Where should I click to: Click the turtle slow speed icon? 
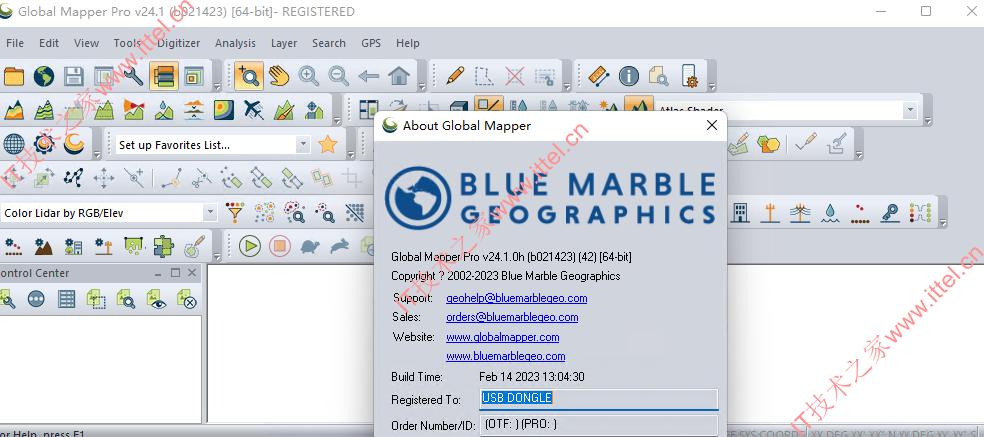[x=309, y=245]
